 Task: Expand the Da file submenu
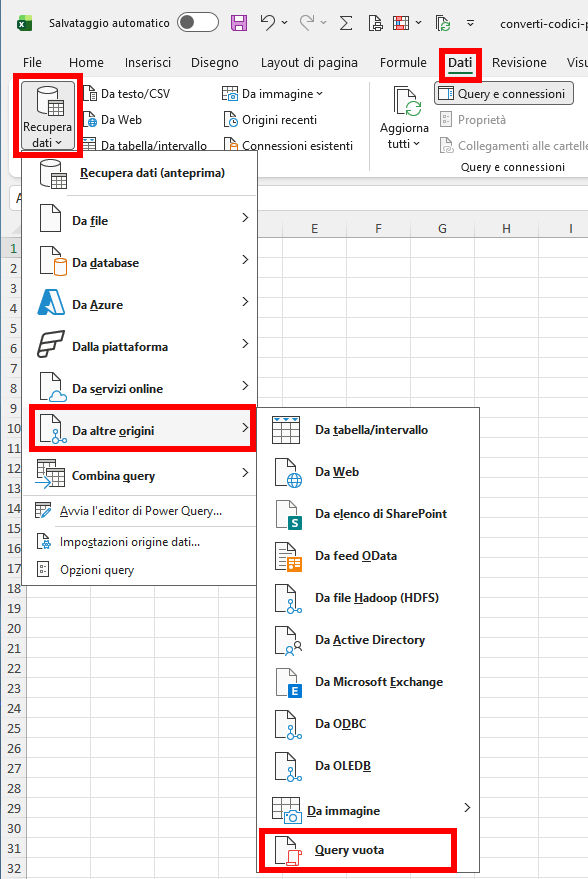[x=140, y=220]
